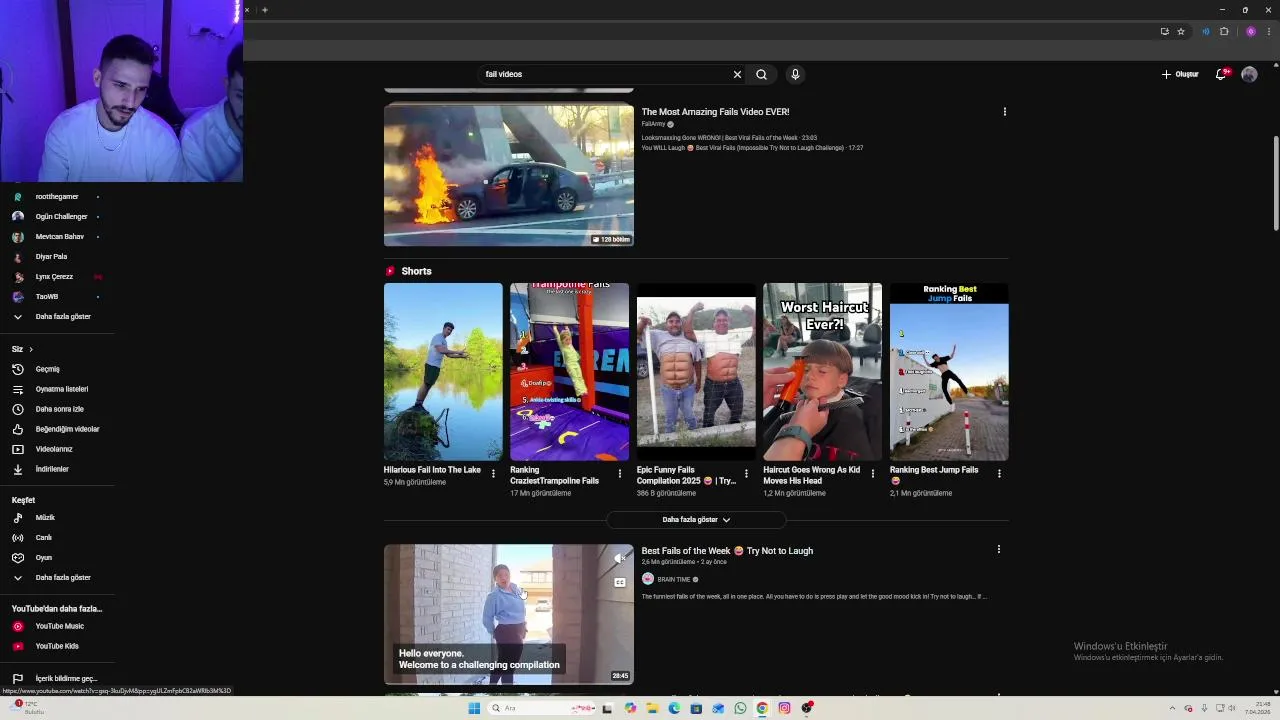
Task: Start voice search with the microphone icon
Action: point(795,74)
